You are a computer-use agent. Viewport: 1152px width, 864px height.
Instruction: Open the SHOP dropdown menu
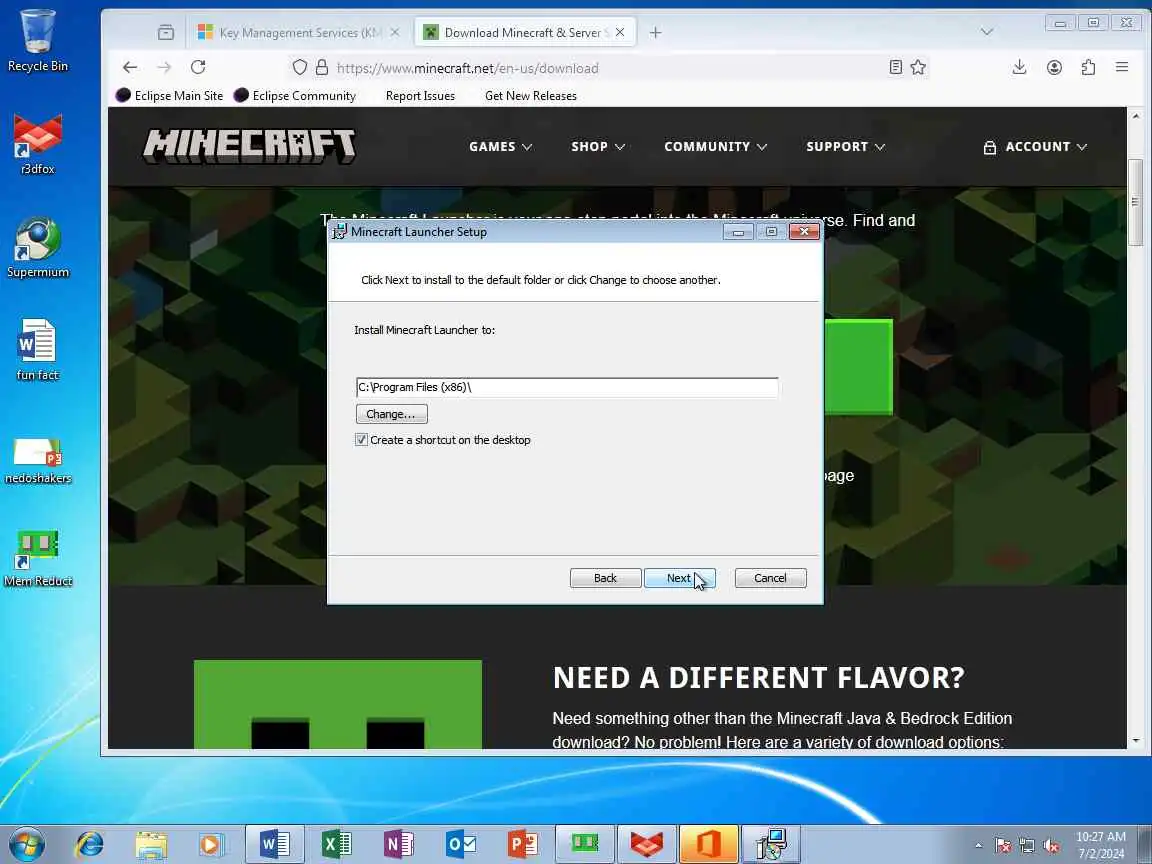pos(598,147)
